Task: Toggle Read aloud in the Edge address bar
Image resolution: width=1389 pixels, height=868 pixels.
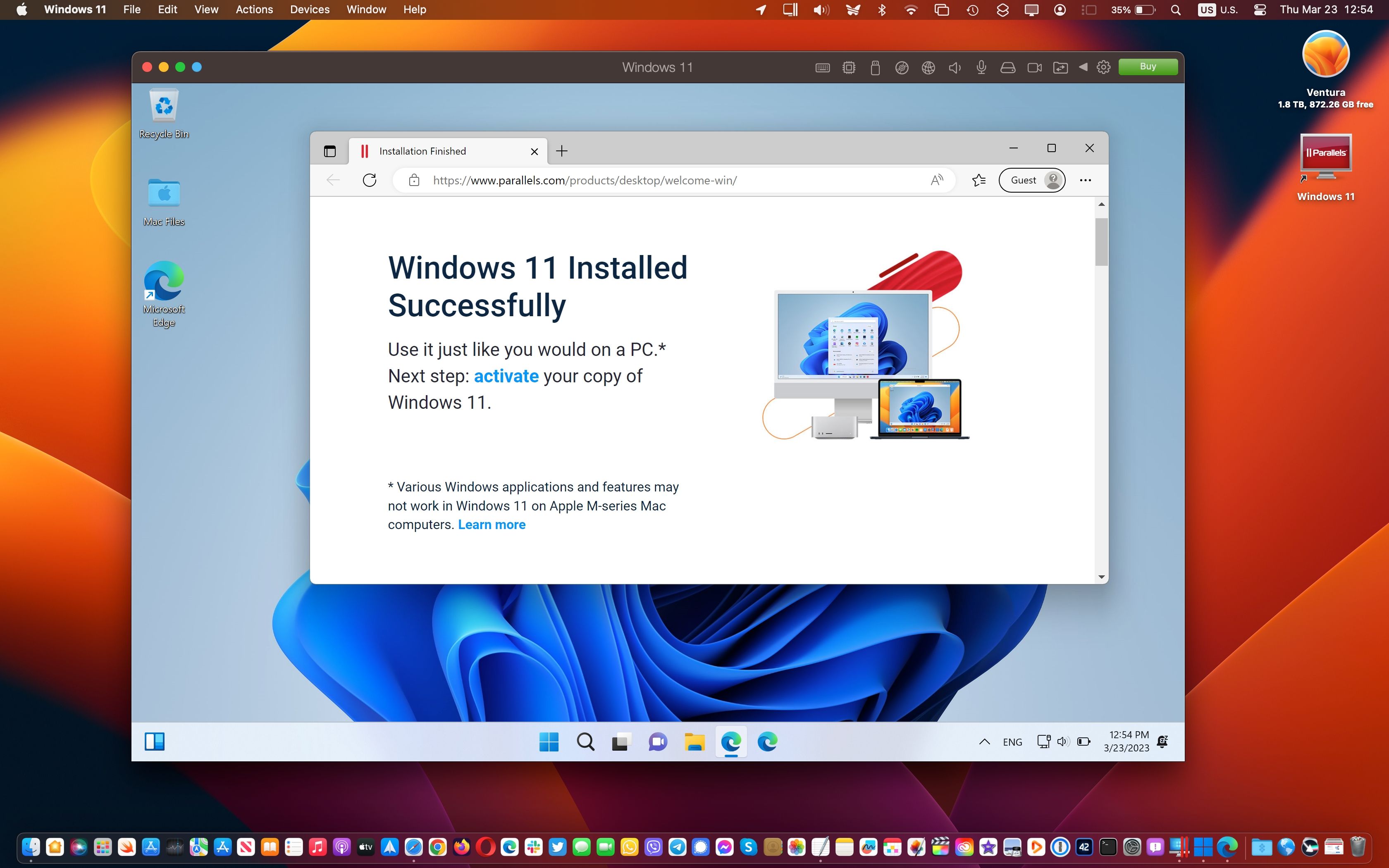Action: pos(937,180)
